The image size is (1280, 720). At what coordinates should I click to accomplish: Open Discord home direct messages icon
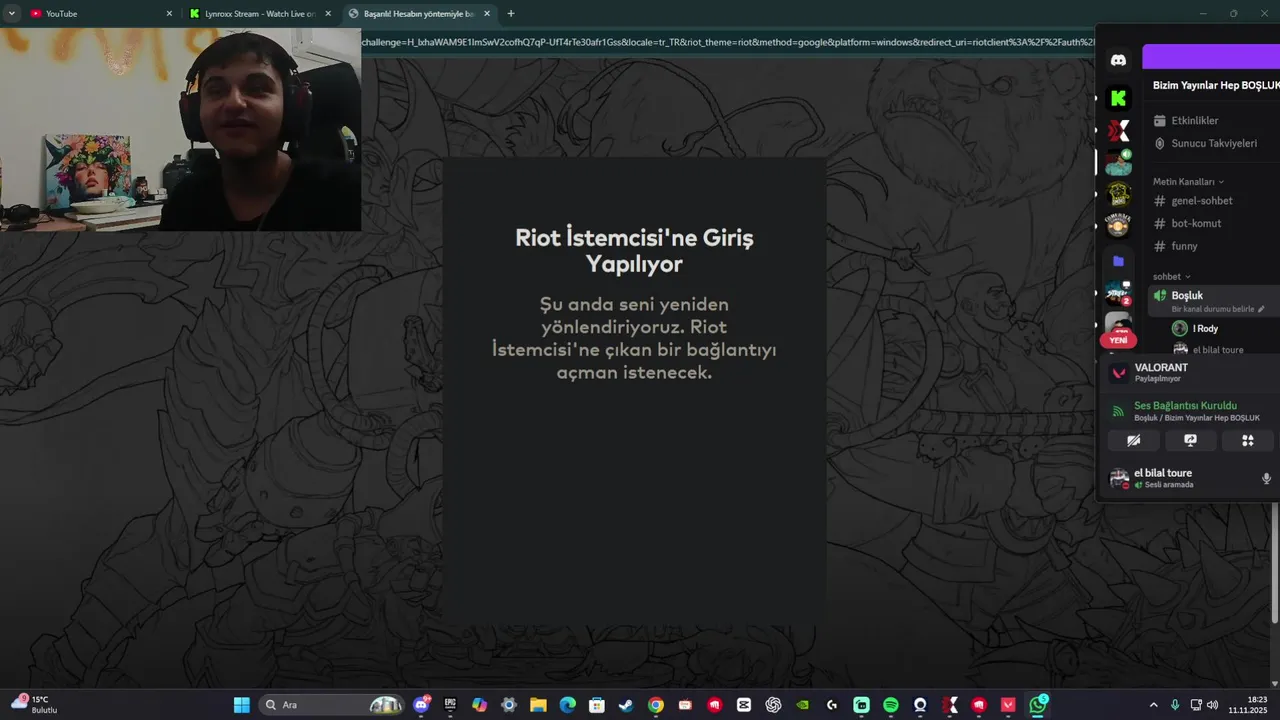point(1118,60)
